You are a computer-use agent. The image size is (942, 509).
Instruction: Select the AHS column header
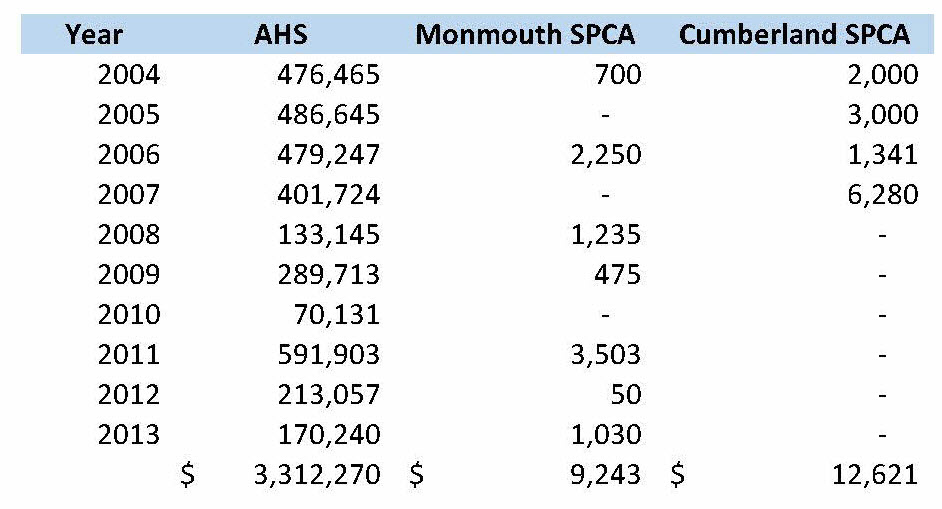tap(280, 34)
